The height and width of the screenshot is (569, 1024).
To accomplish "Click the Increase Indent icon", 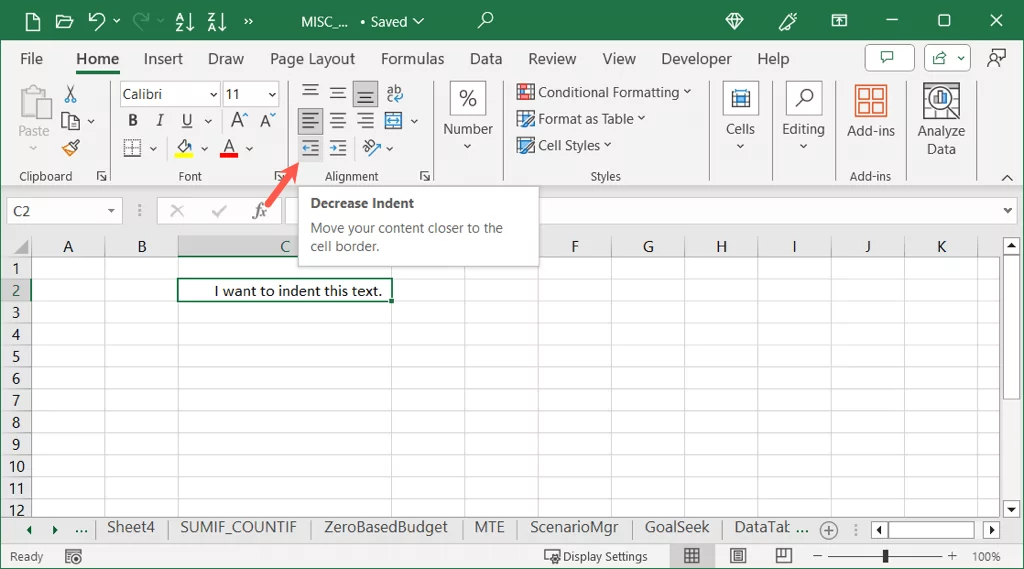I will tap(338, 148).
